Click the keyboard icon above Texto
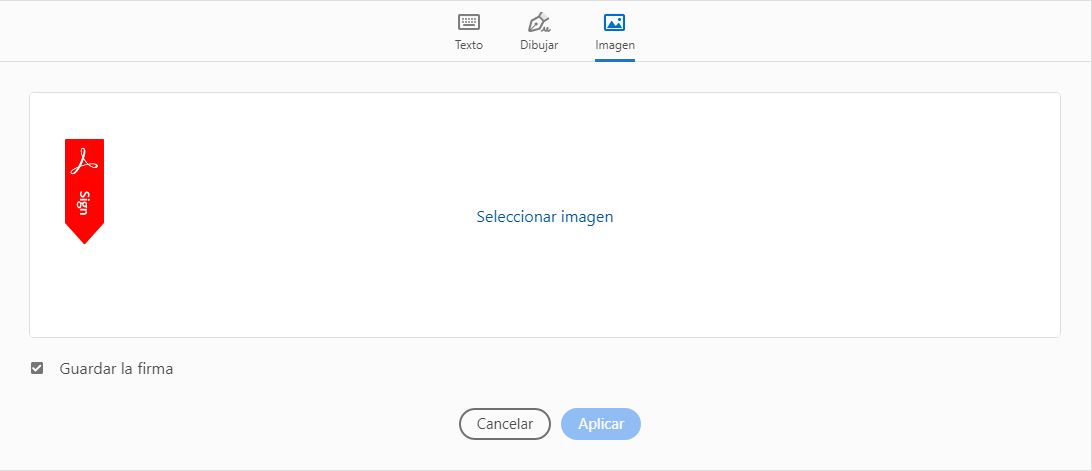This screenshot has height=471, width=1092. point(468,22)
